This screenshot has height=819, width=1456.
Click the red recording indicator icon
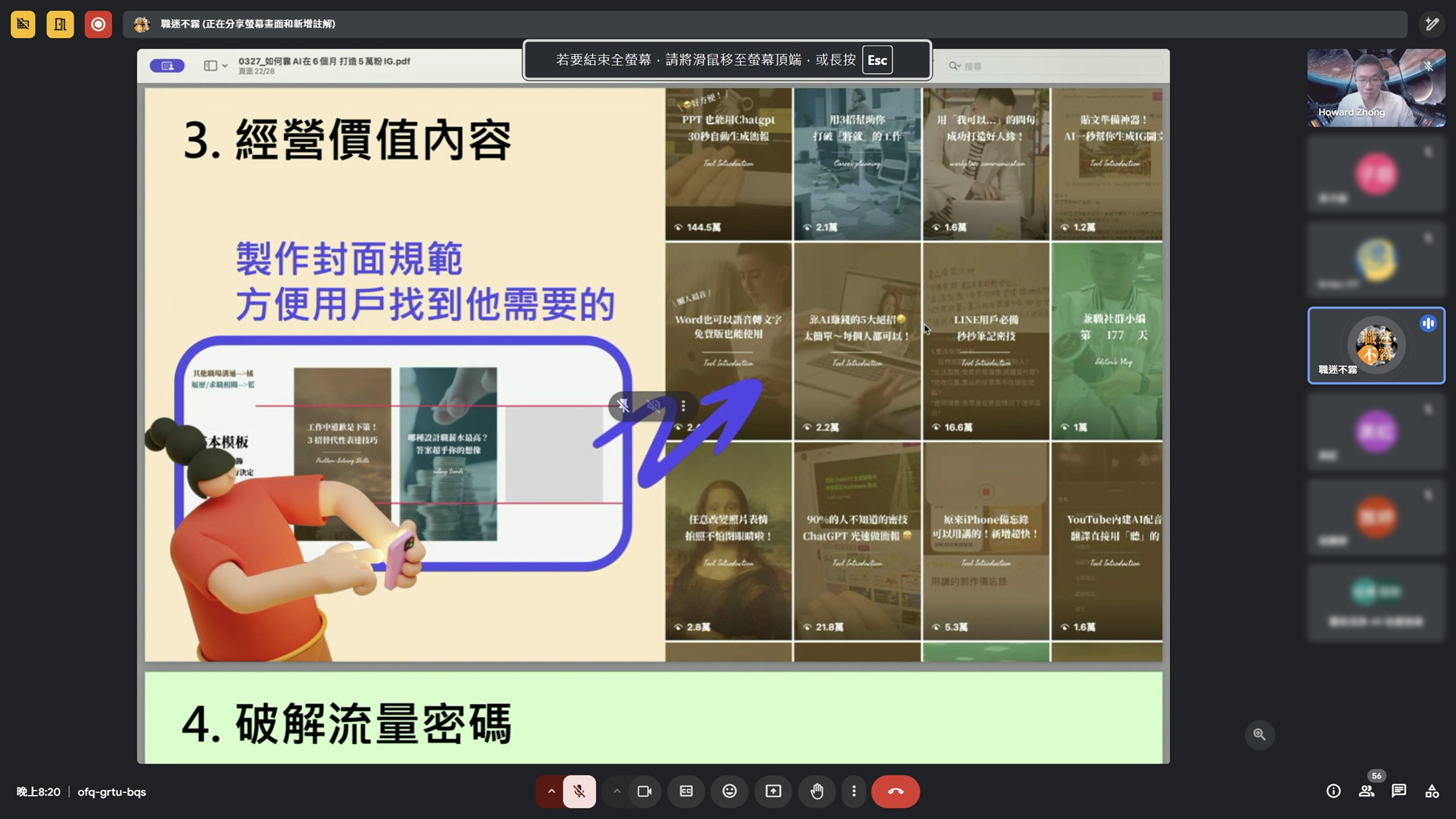[x=98, y=24]
